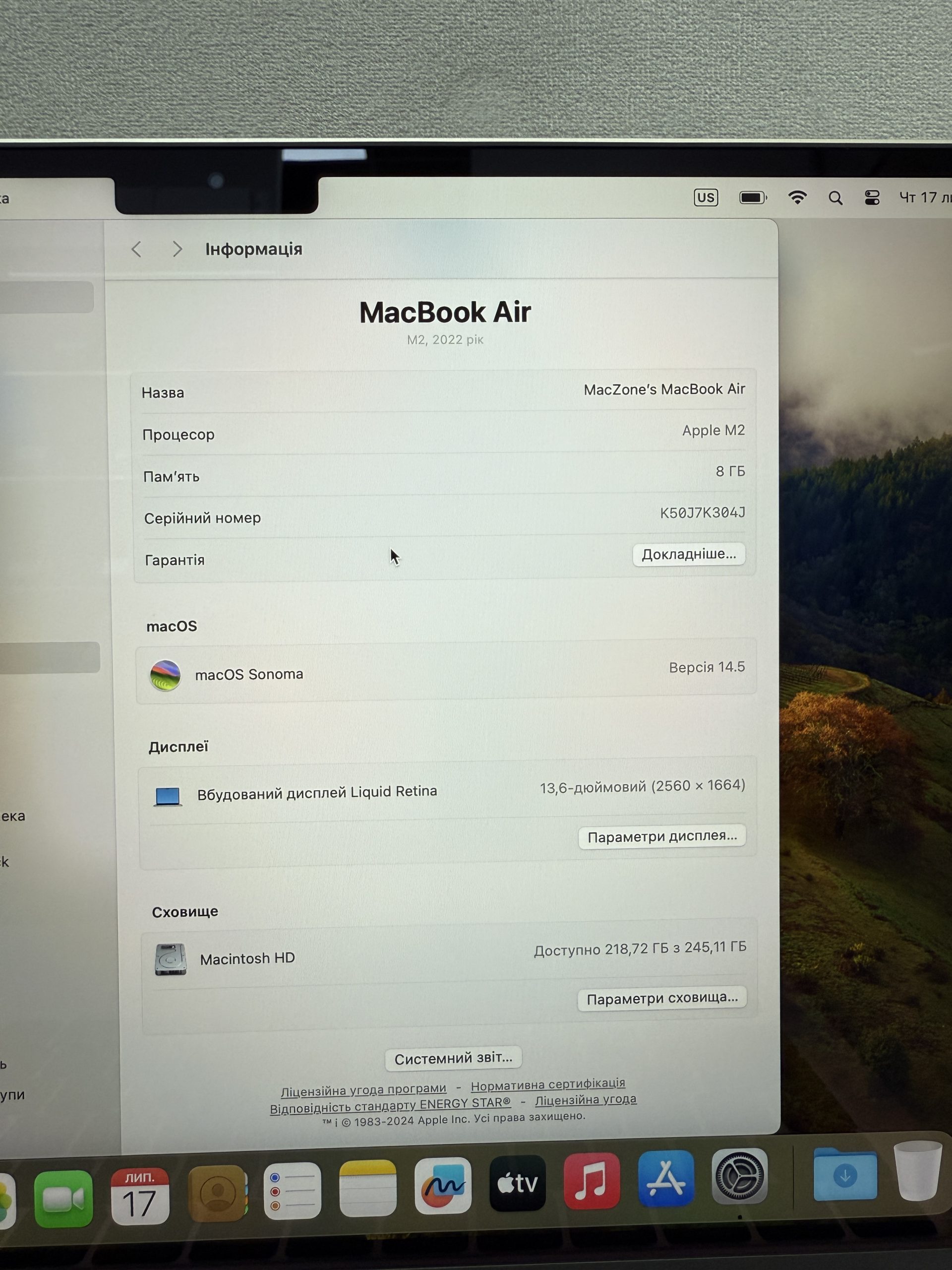
Task: Open the App Store in the Dock
Action: click(665, 1178)
